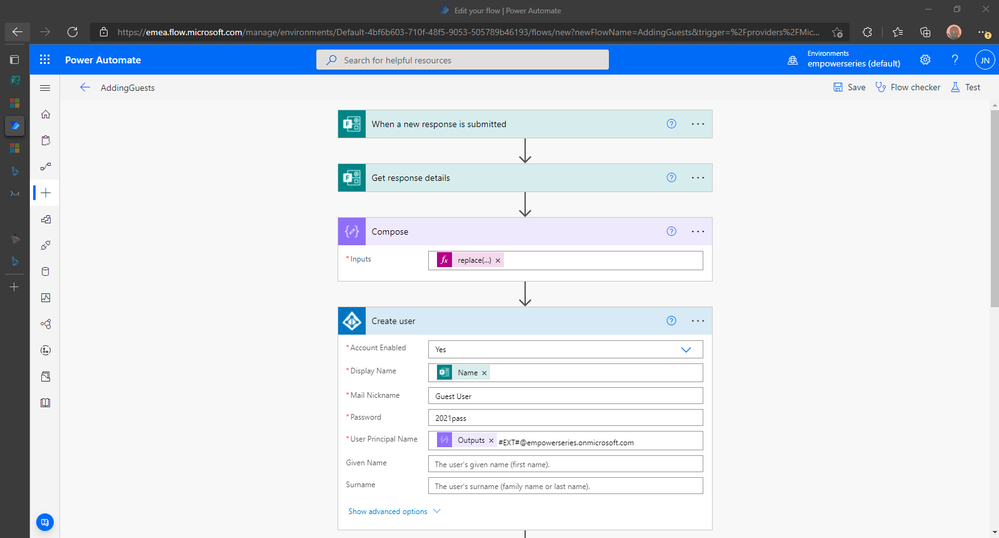Open Action items clipboard icon in sidebar

point(45,140)
